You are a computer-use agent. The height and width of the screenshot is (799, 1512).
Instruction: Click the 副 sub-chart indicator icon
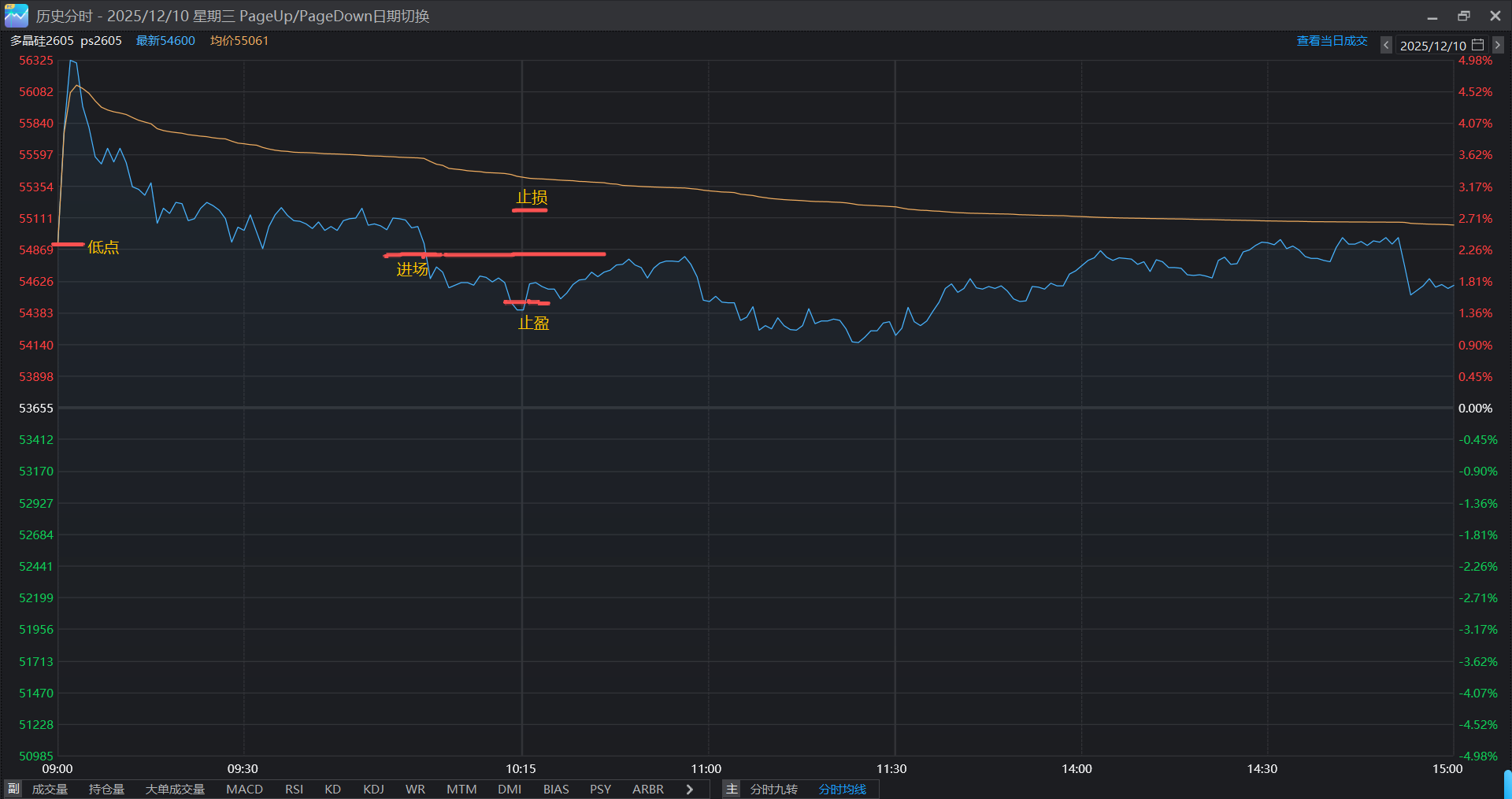[13, 789]
